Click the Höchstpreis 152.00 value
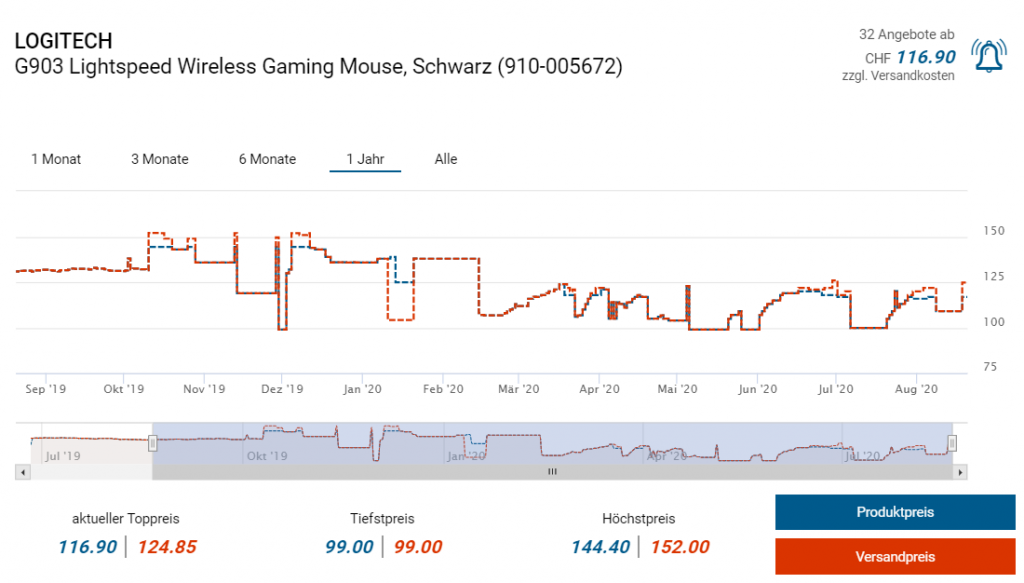This screenshot has height=583, width=1024. [680, 547]
